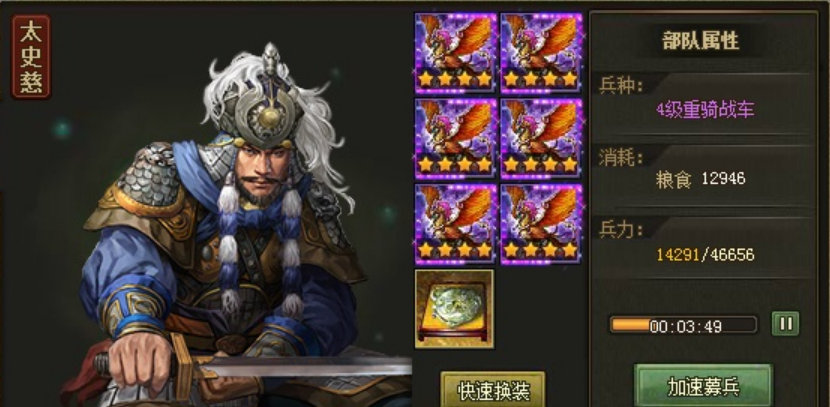Click the 兵种 section label
The height and width of the screenshot is (407, 830).
tap(620, 86)
